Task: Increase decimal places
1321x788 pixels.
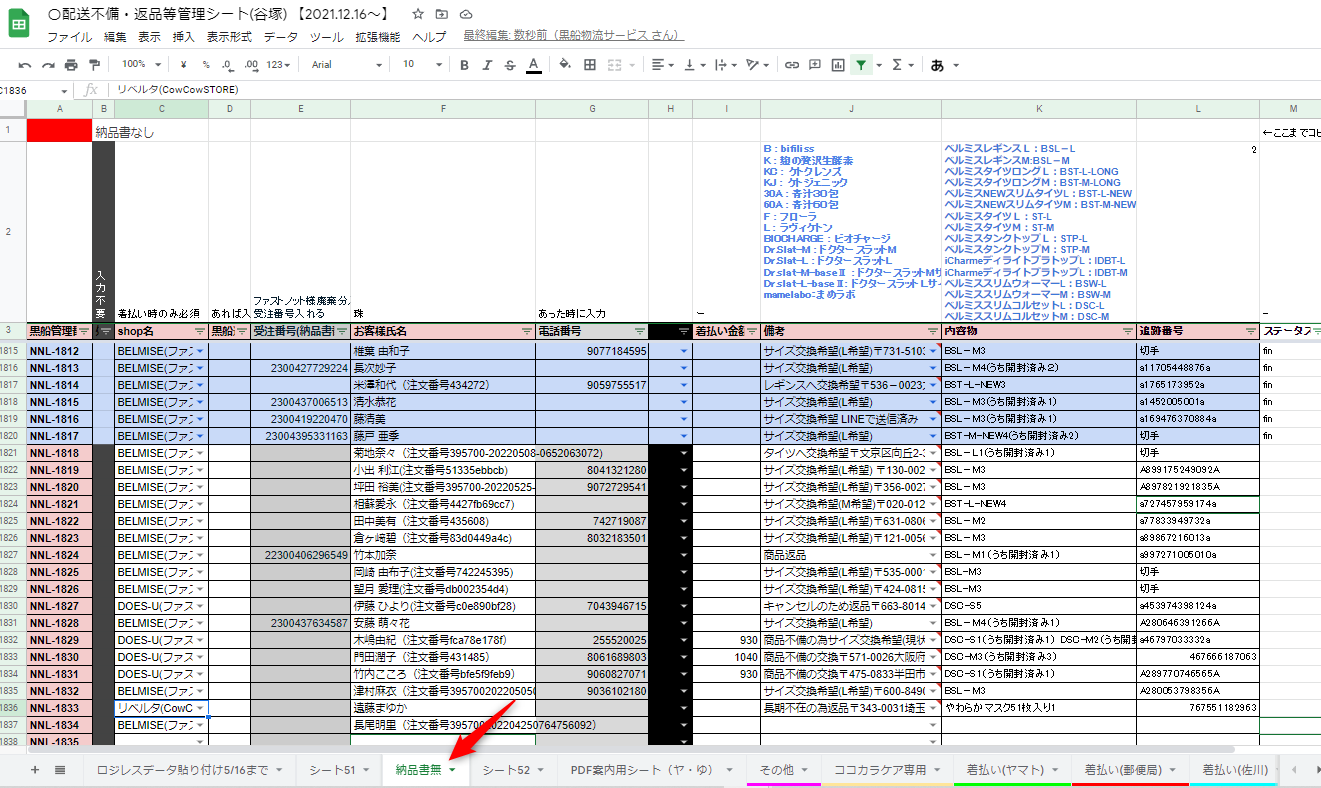Action: (x=251, y=64)
